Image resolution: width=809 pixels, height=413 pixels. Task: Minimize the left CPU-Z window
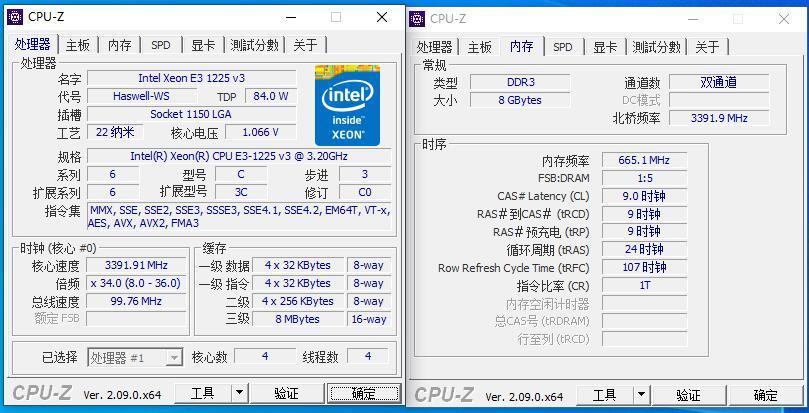coord(292,18)
